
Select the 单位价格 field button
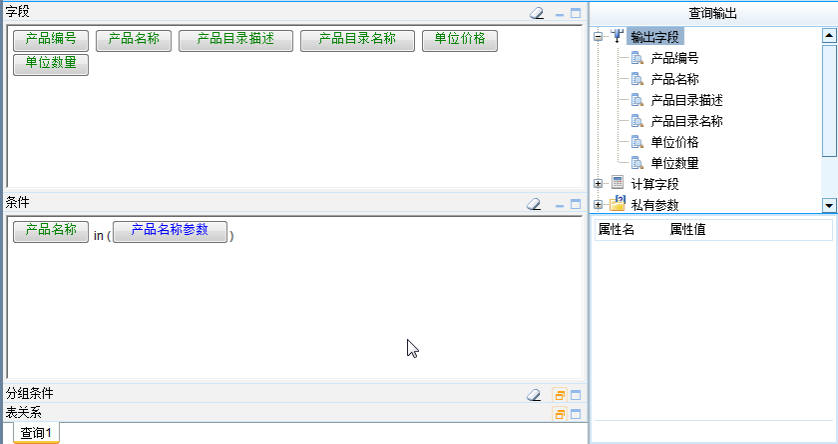coord(460,41)
